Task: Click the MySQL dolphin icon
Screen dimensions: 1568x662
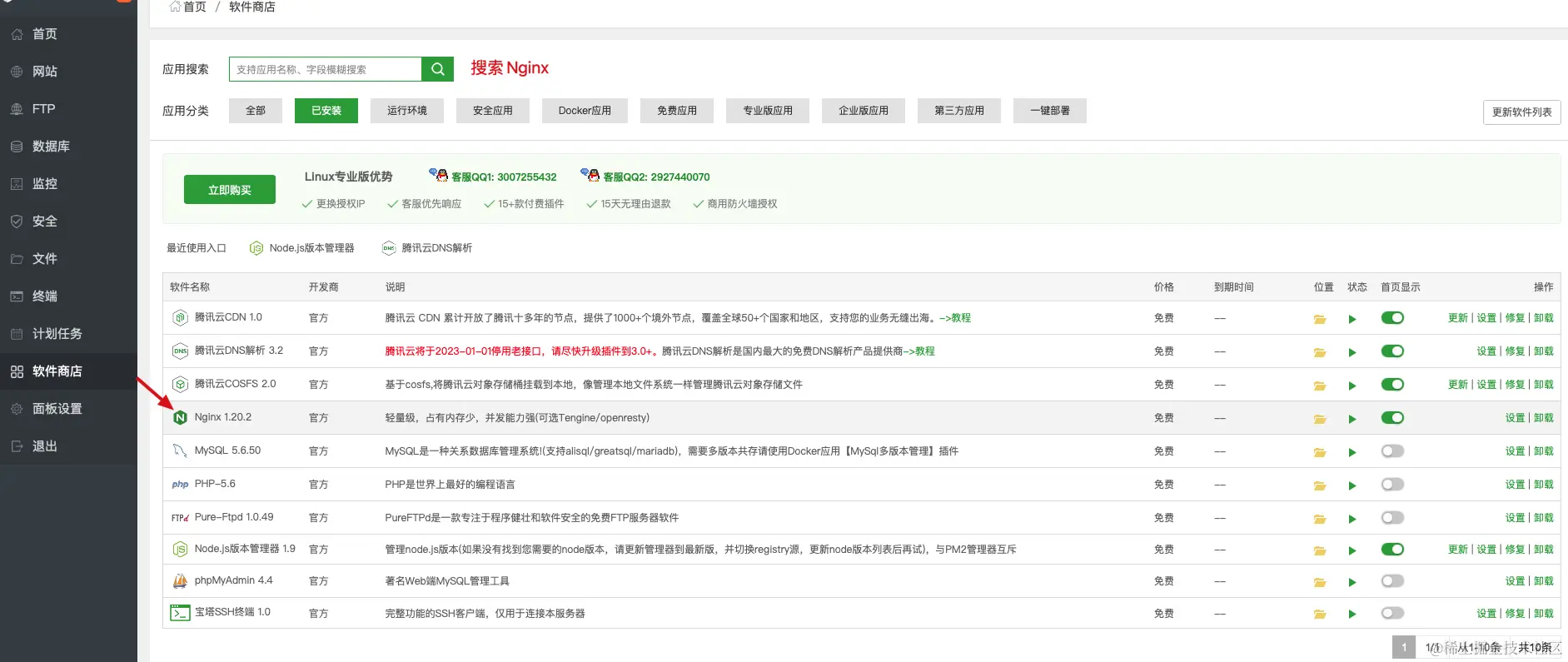Action: coord(180,450)
